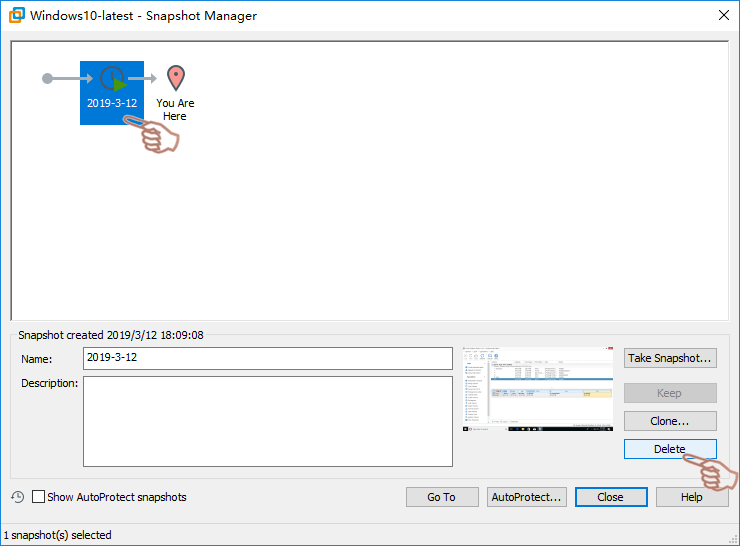
Task: Click the You Are Here pin marker
Action: pos(176,78)
